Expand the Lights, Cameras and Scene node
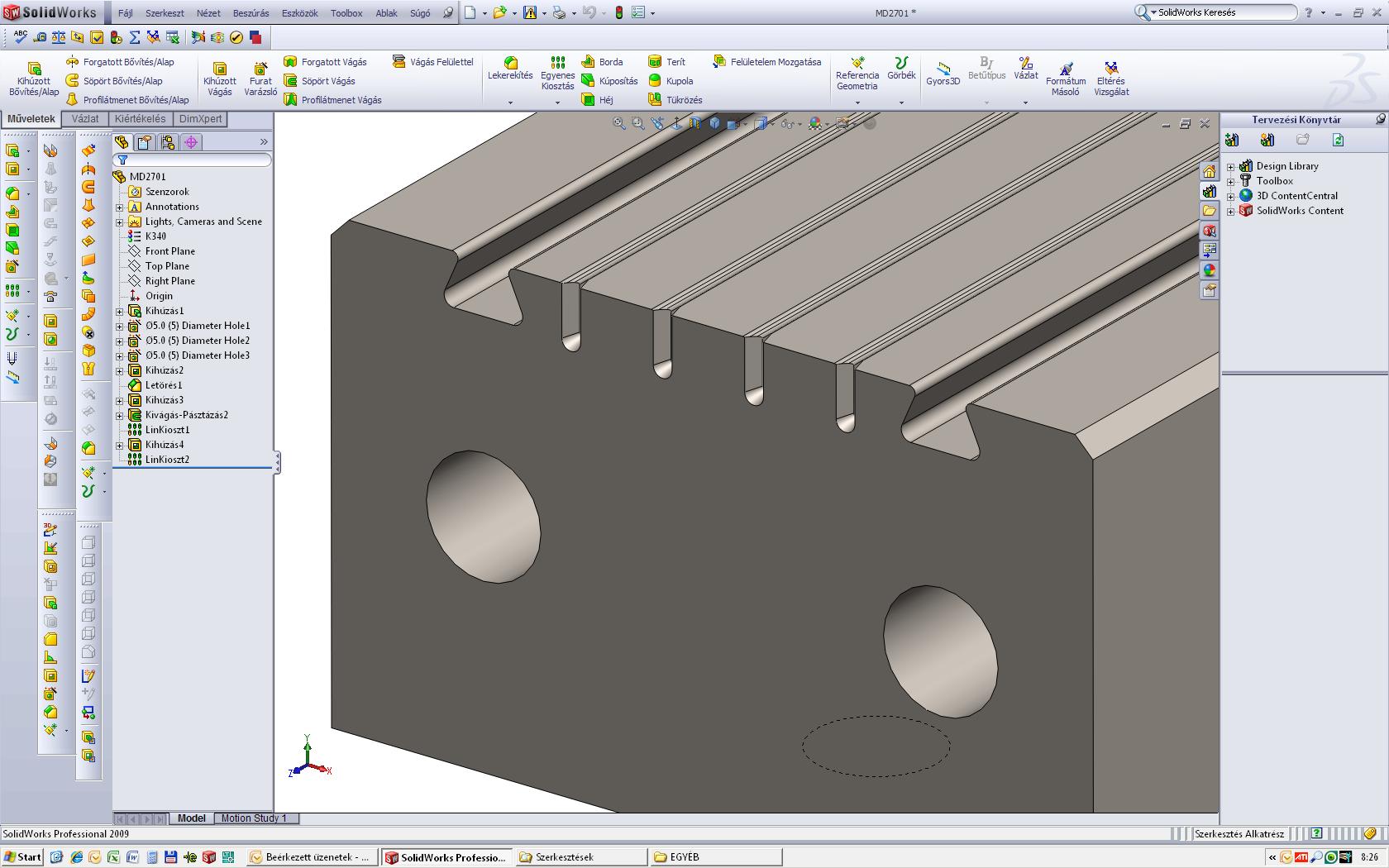The image size is (1389, 868). [x=119, y=222]
